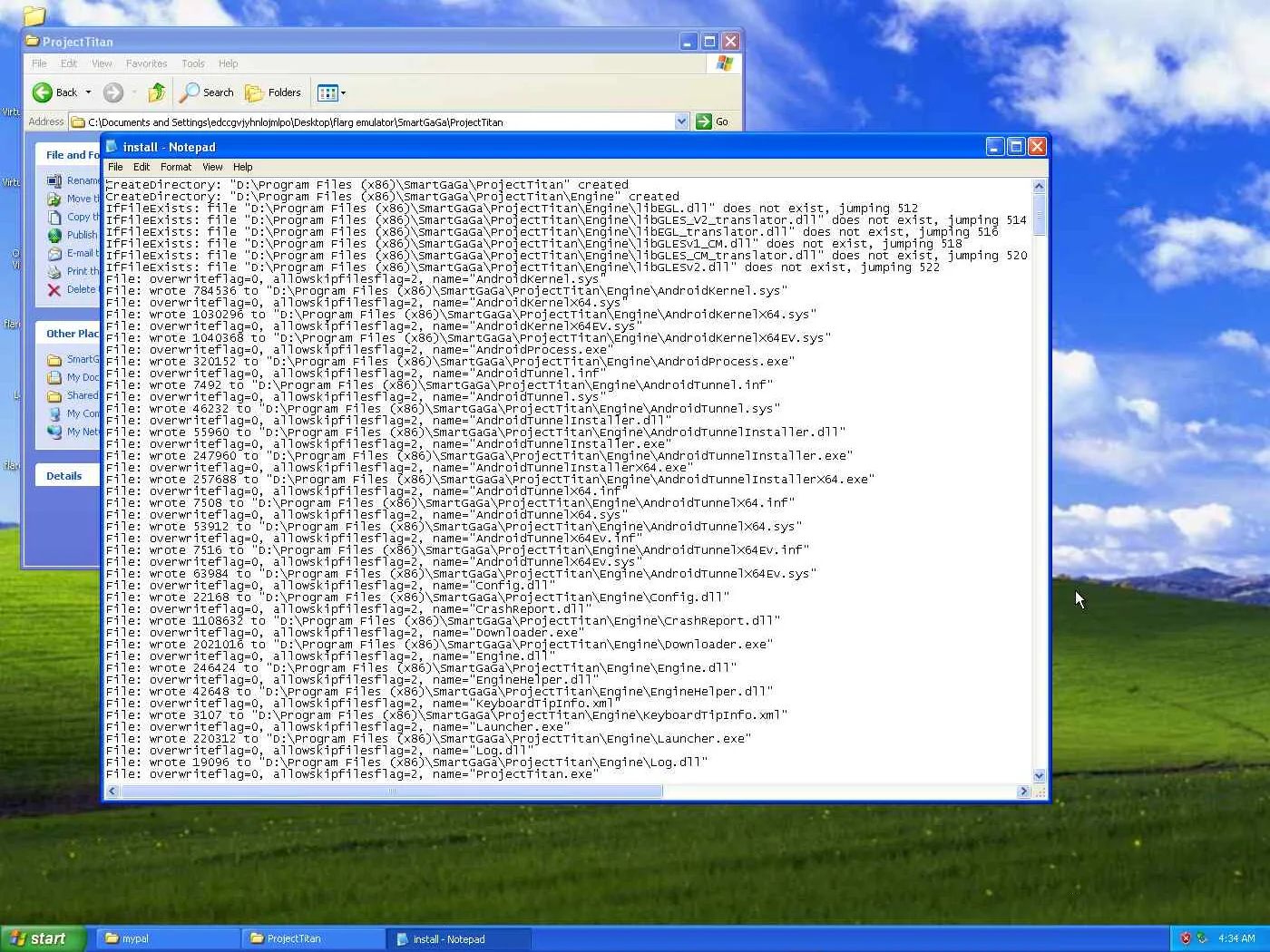Click the Notepad vertical scrollbar up arrow
The height and width of the screenshot is (952, 1270).
[1040, 186]
